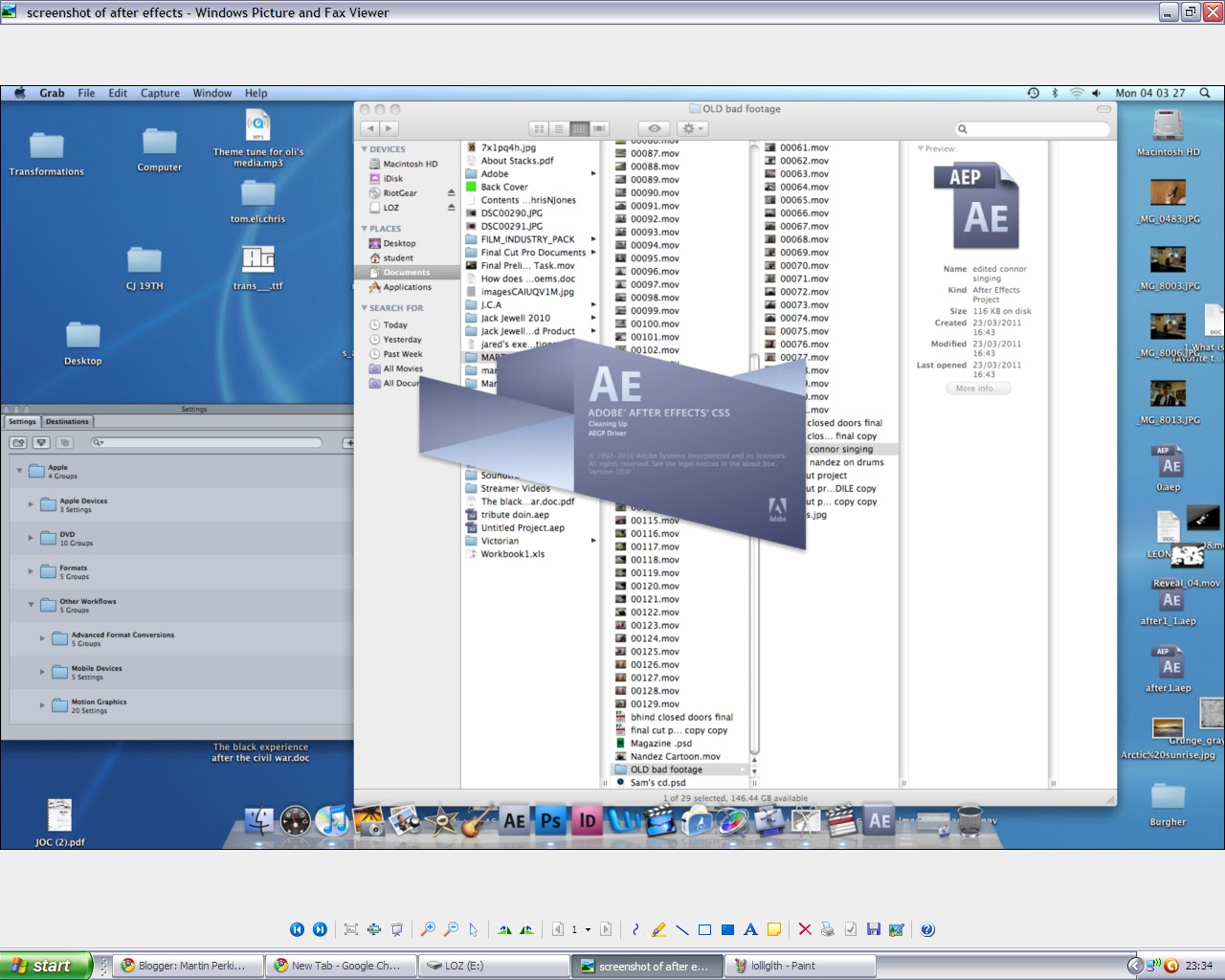The height and width of the screenshot is (980, 1225).
Task: Select the yellow attached note tool
Action: tap(773, 929)
